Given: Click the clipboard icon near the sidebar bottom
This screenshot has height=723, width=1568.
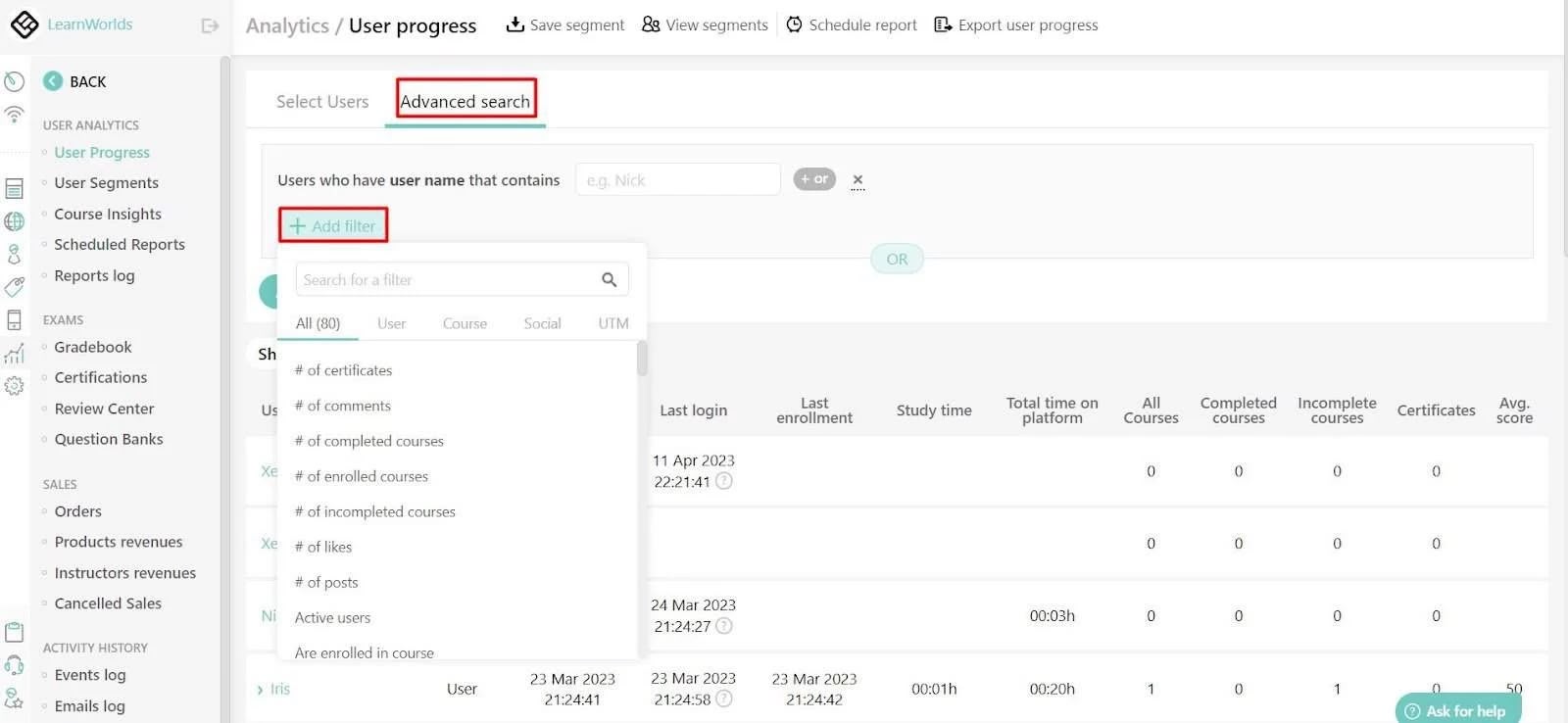Looking at the screenshot, I should pos(14,632).
